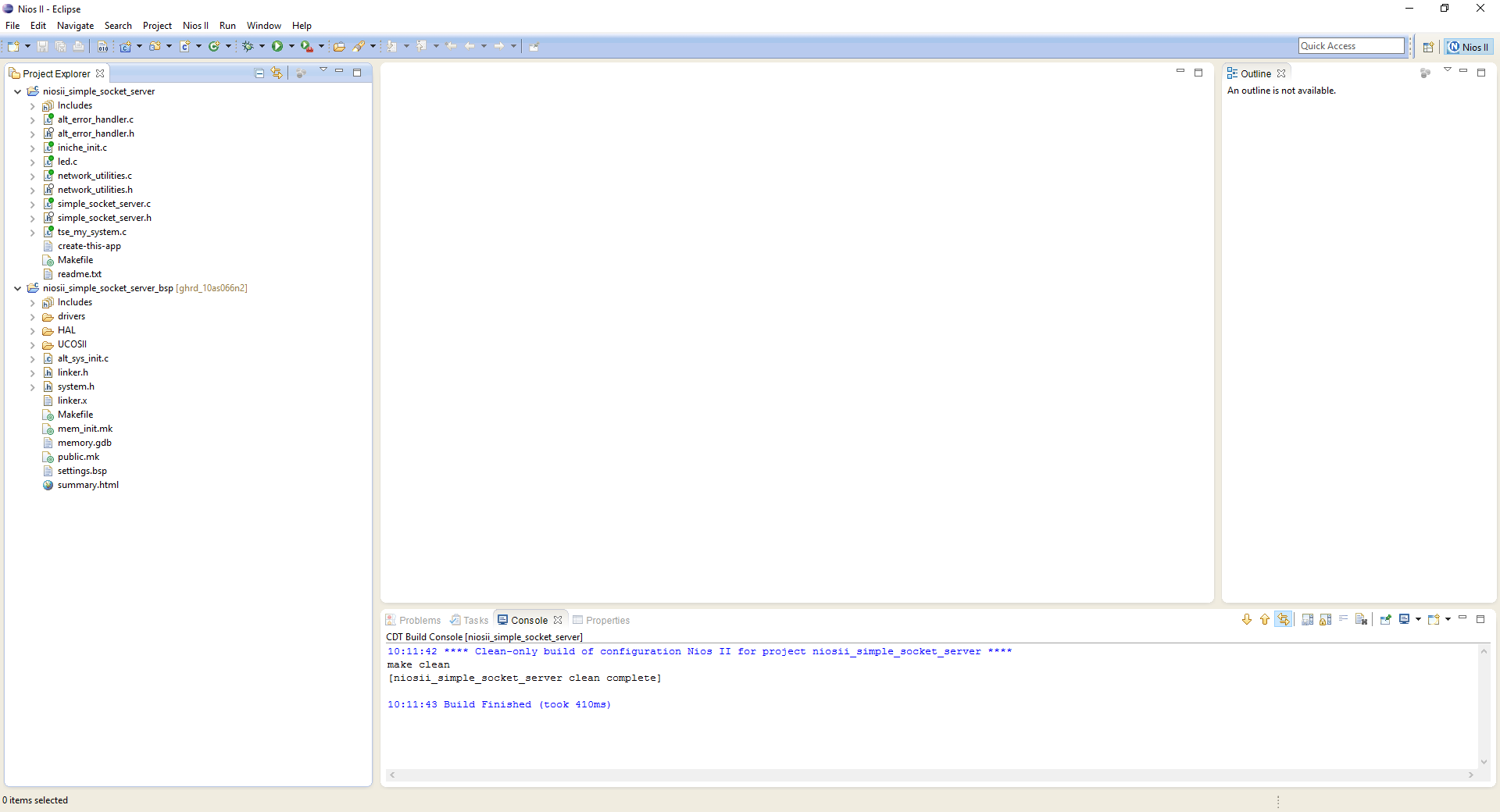Collapse the niosii_simple_socket_server_bsp project node
This screenshot has height=812, width=1500.
pos(17,288)
